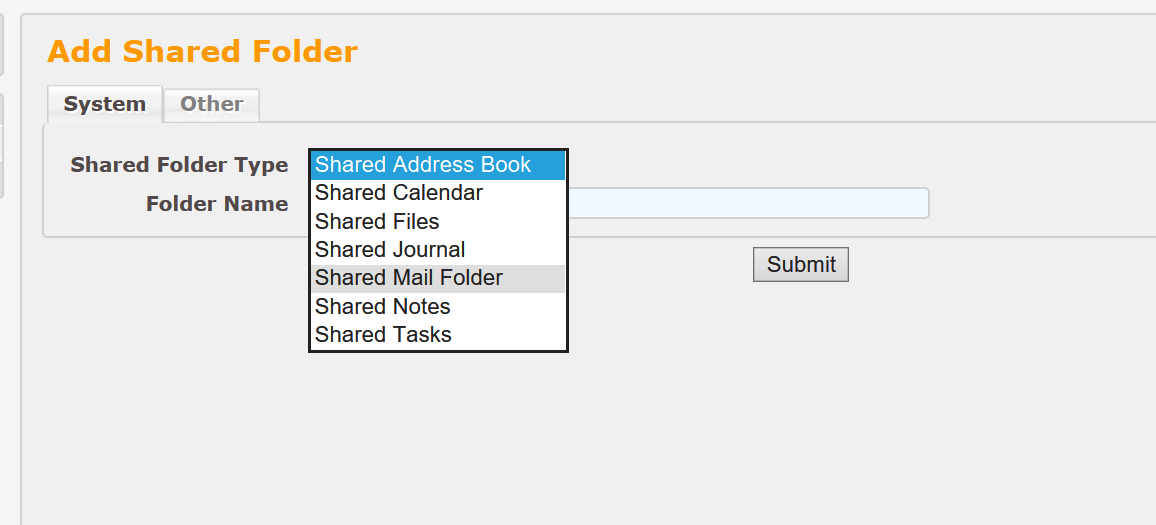Select Shared Journal in dropdown list
1156x525 pixels.
[390, 249]
